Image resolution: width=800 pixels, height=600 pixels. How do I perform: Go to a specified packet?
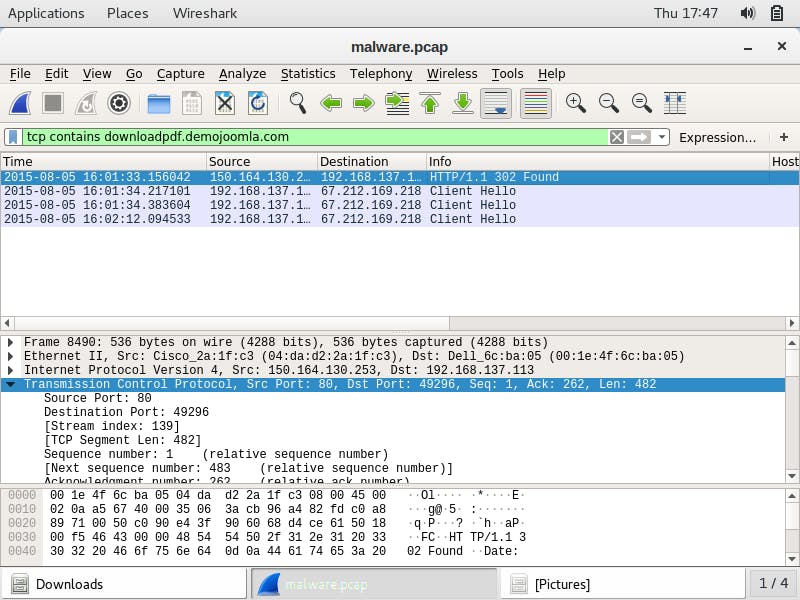(397, 104)
